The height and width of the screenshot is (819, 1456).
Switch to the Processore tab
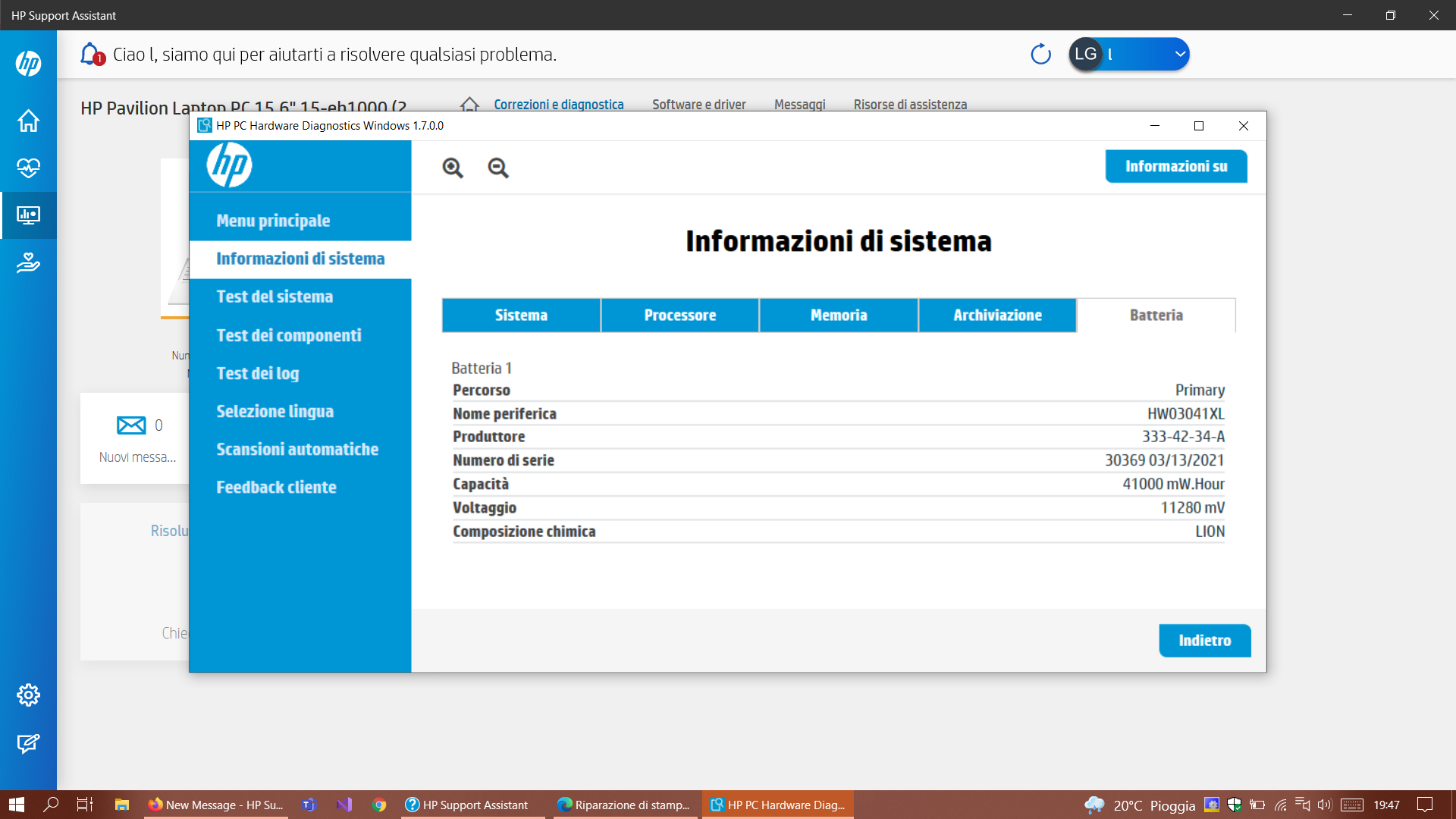pos(679,315)
